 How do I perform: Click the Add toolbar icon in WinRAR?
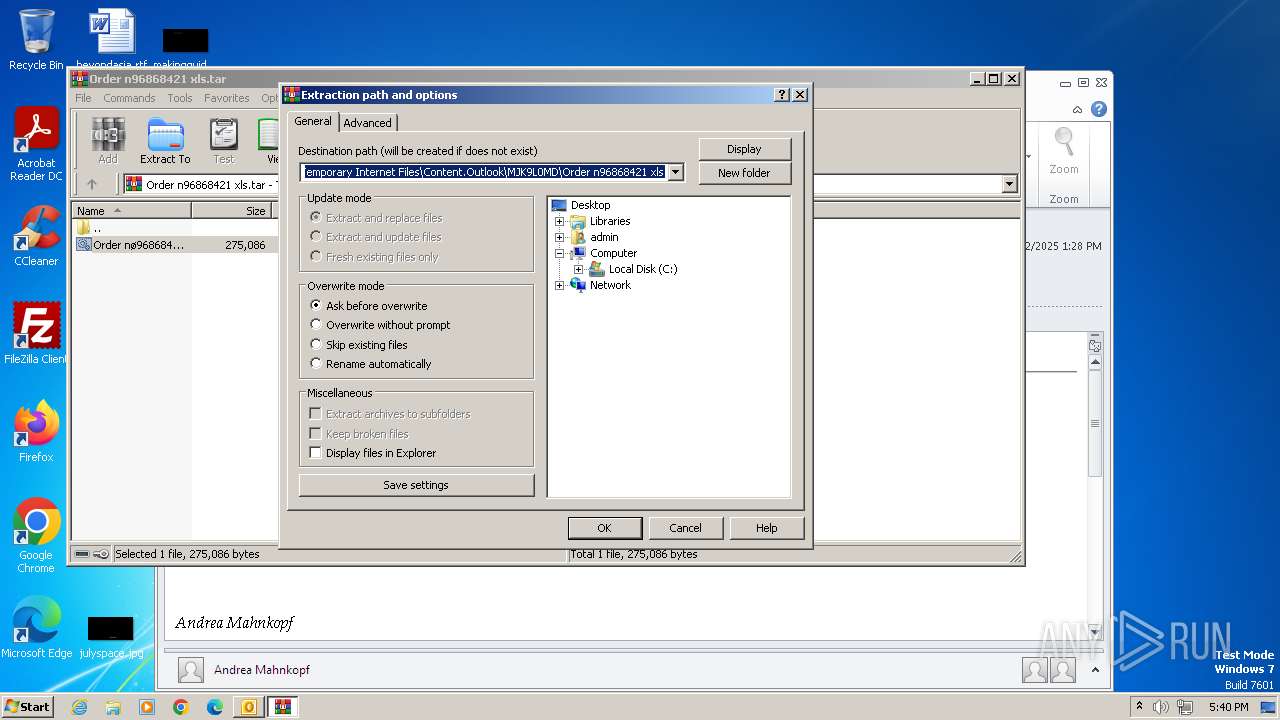coord(108,140)
